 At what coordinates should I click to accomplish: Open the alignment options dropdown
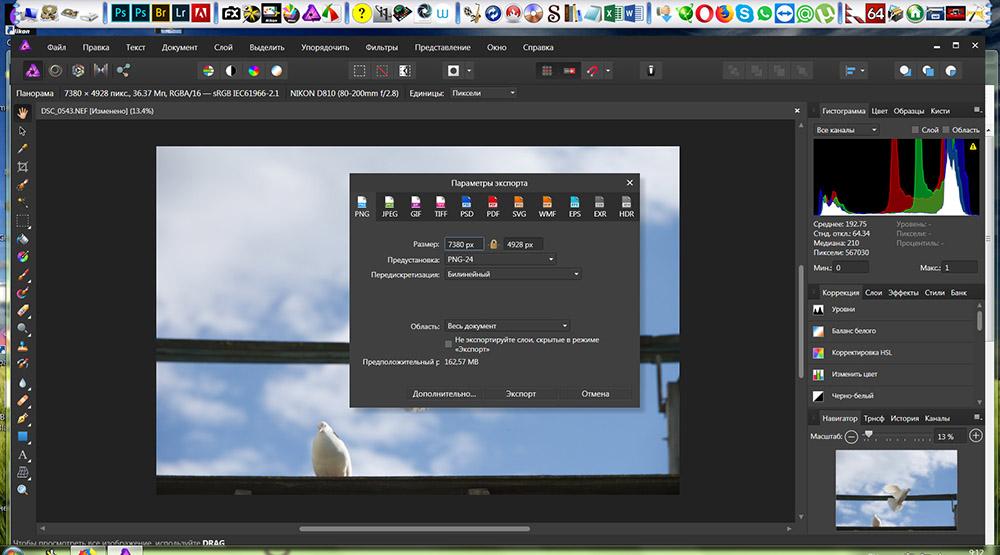854,71
